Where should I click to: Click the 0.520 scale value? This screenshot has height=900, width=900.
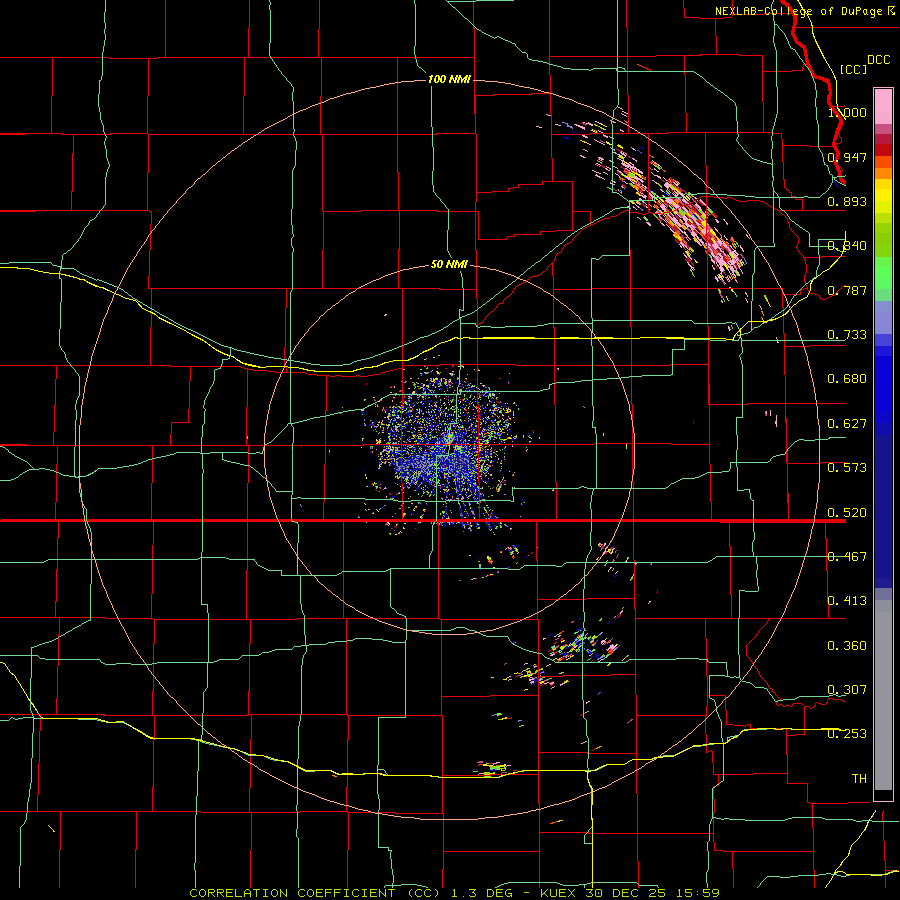pyautogui.click(x=847, y=513)
